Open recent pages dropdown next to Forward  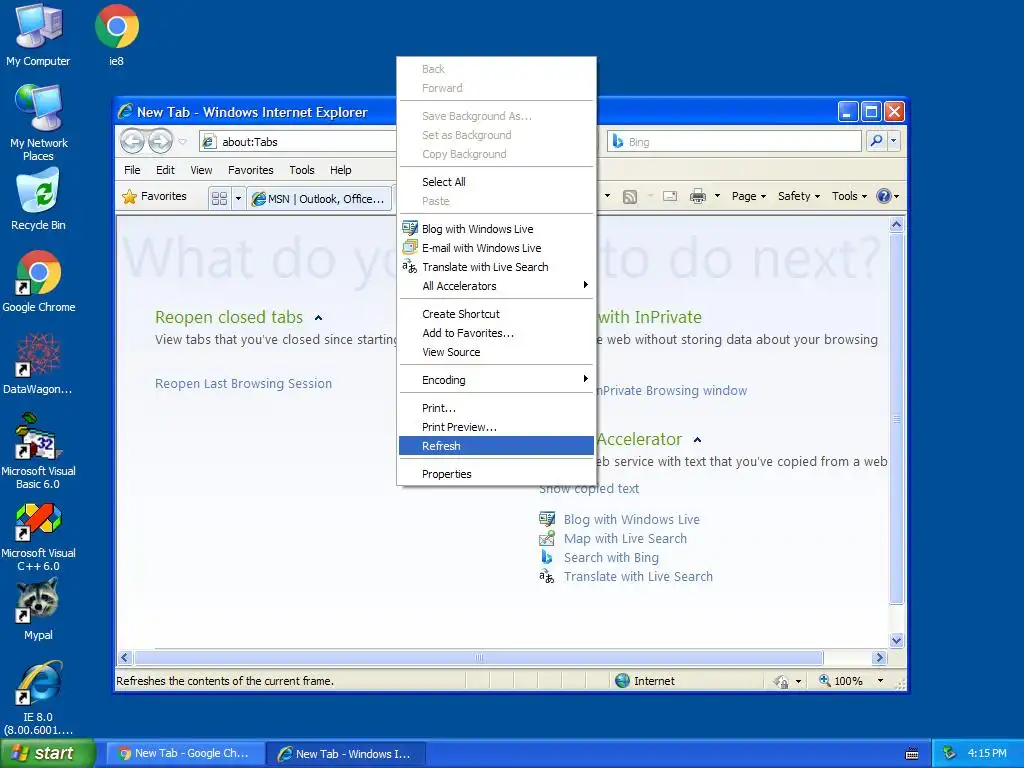click(x=183, y=141)
